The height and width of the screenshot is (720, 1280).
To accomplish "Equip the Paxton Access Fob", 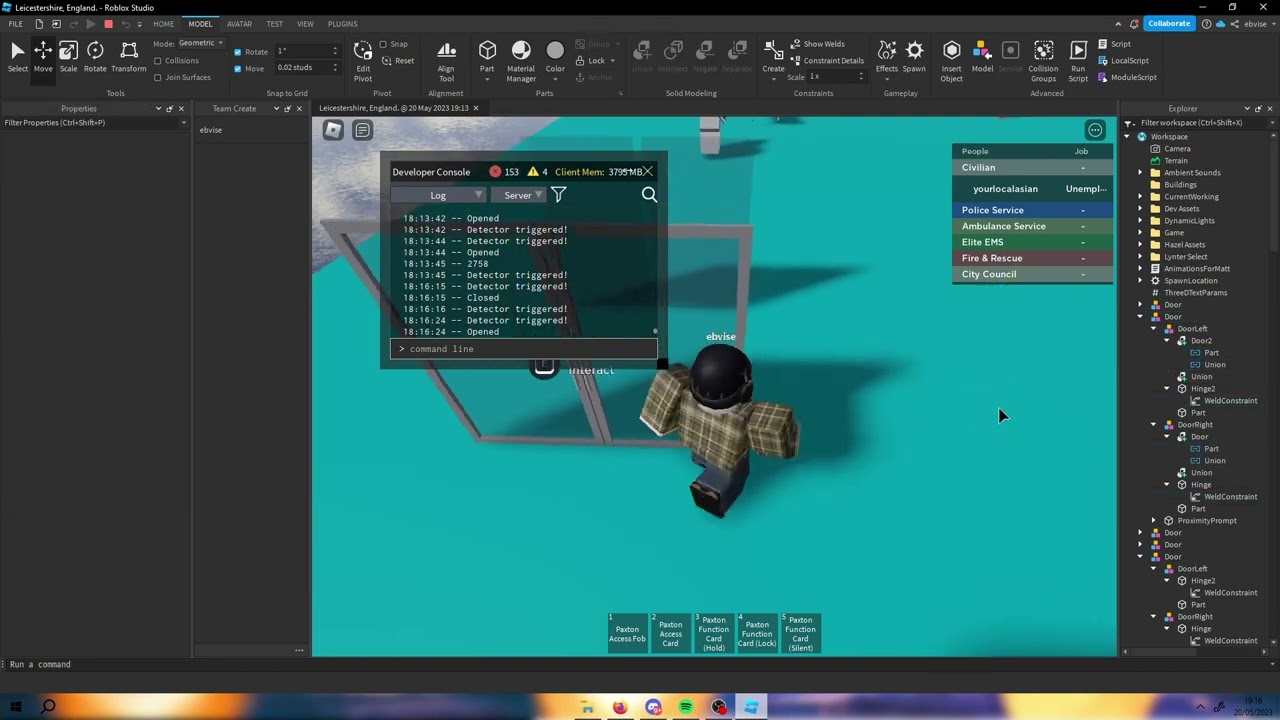I will tap(627, 633).
